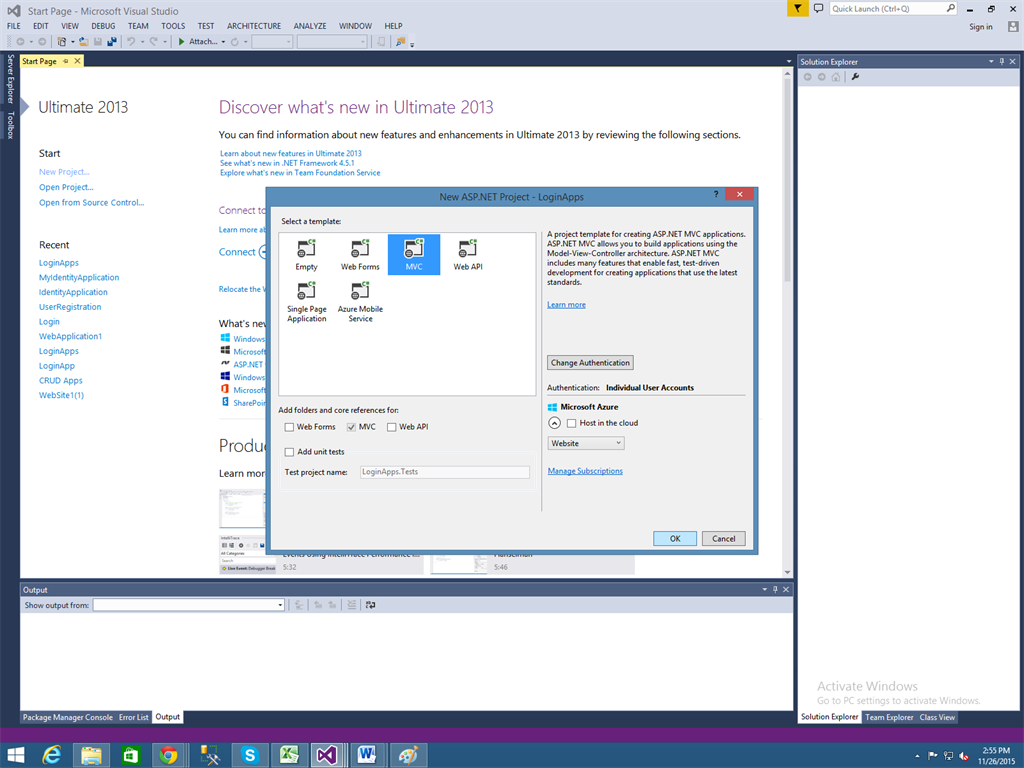Open Google Chrome from taskbar
1024x768 pixels.
(x=168, y=756)
